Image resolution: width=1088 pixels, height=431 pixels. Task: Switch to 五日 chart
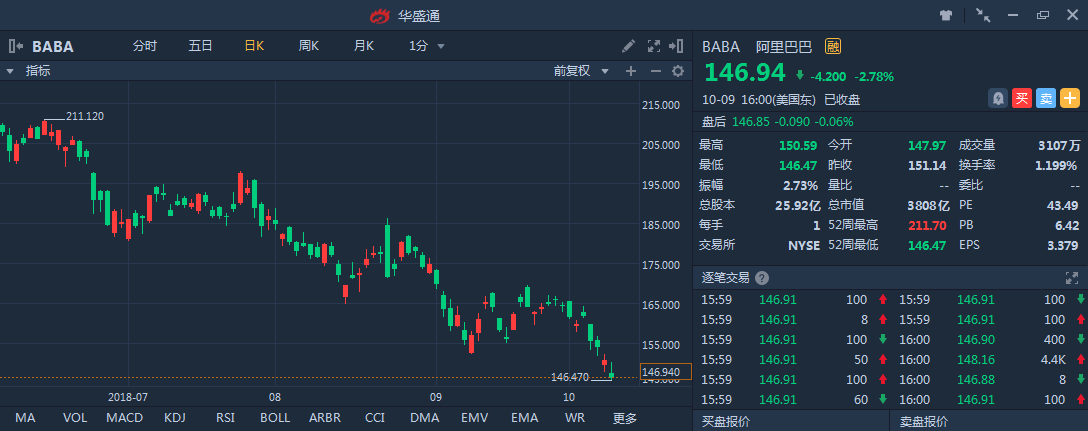click(201, 46)
